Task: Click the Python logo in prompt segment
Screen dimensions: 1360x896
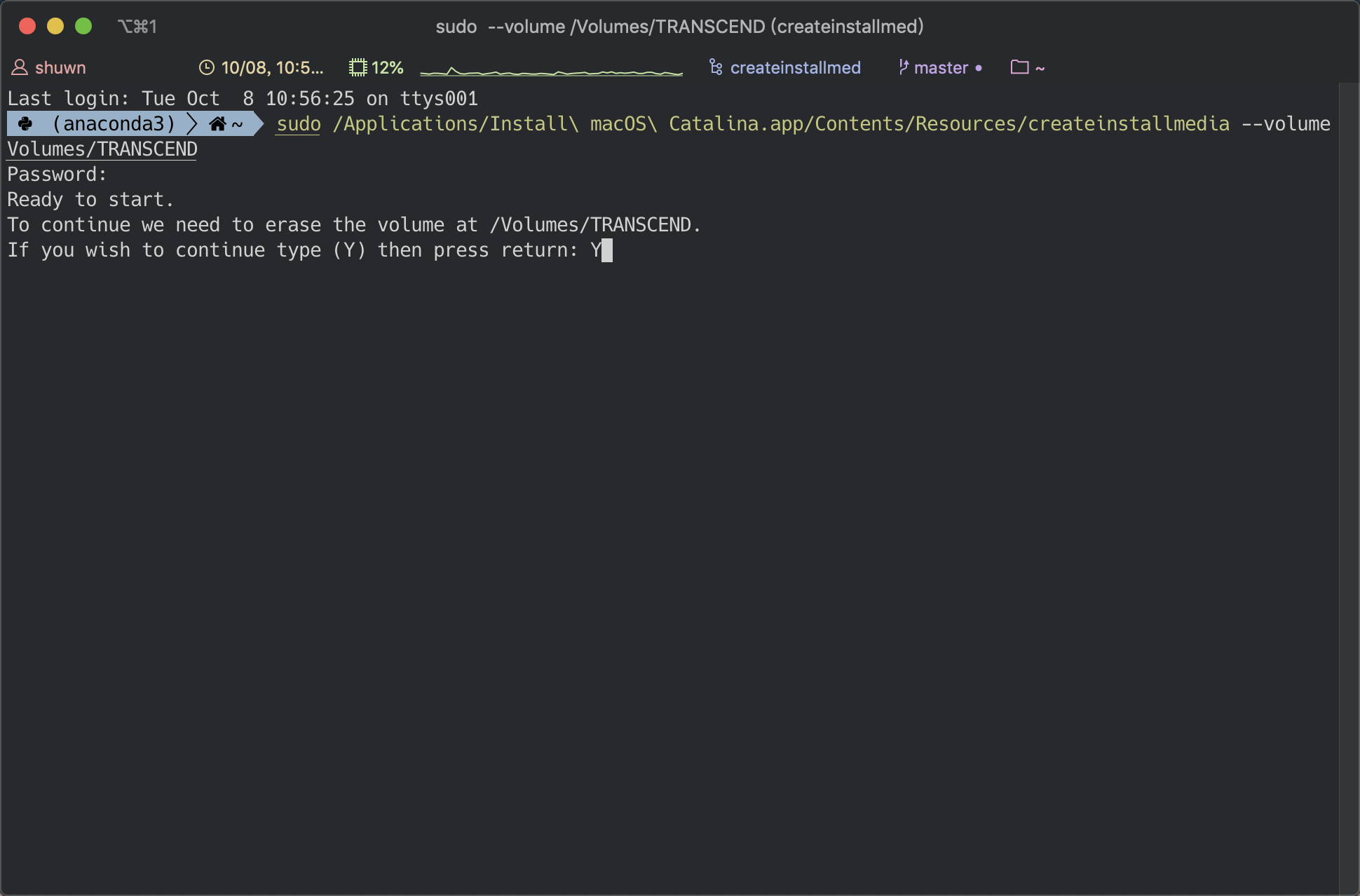Action: (x=26, y=124)
